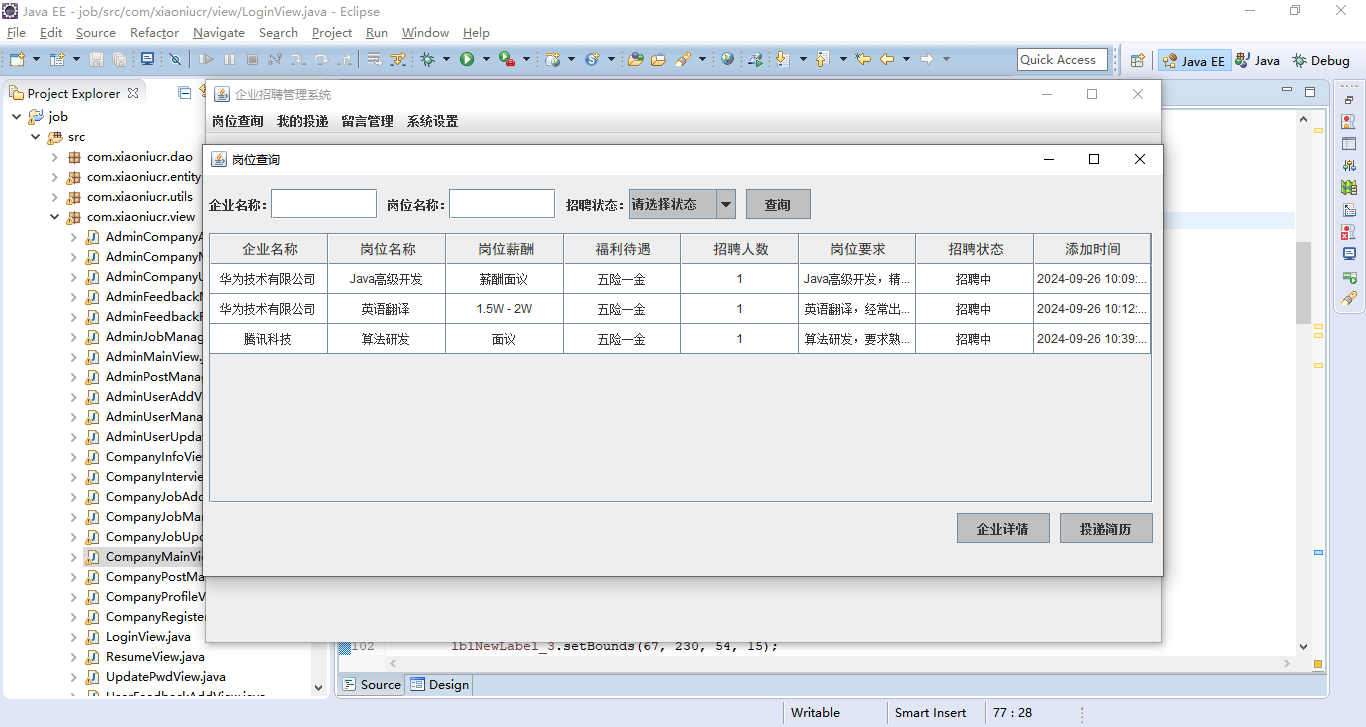Image resolution: width=1366 pixels, height=727 pixels.
Task: Click the sliders icon in right trim bar
Action: tap(1350, 165)
